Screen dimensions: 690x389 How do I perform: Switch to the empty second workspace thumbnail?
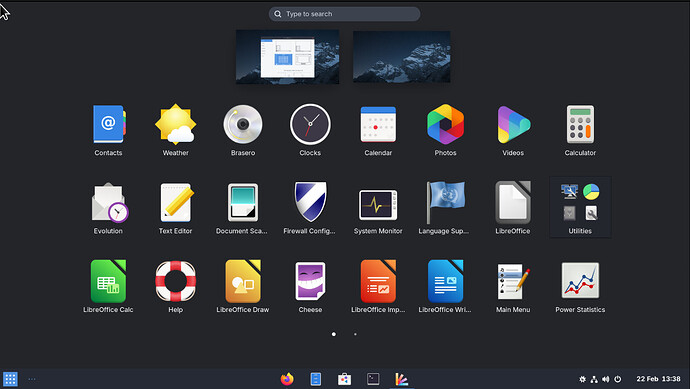coord(401,56)
